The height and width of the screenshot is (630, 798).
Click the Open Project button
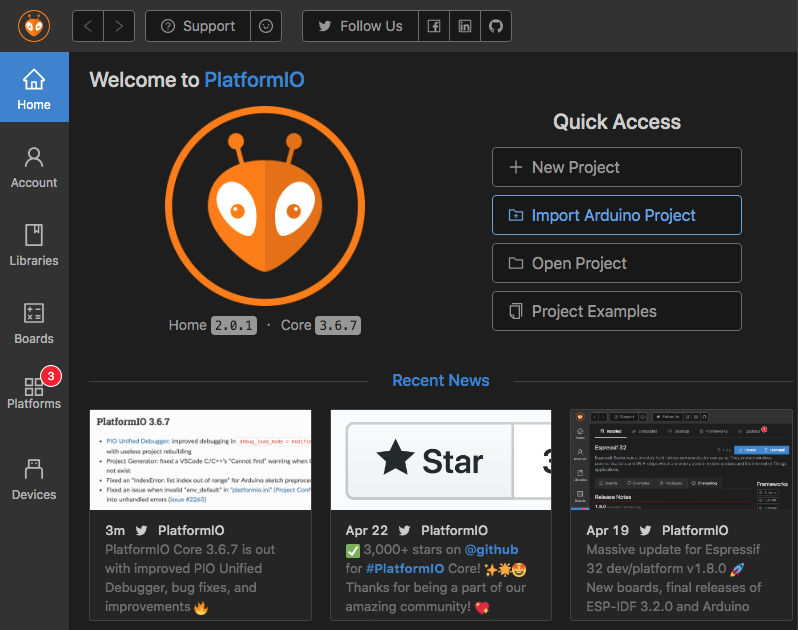[x=617, y=263]
